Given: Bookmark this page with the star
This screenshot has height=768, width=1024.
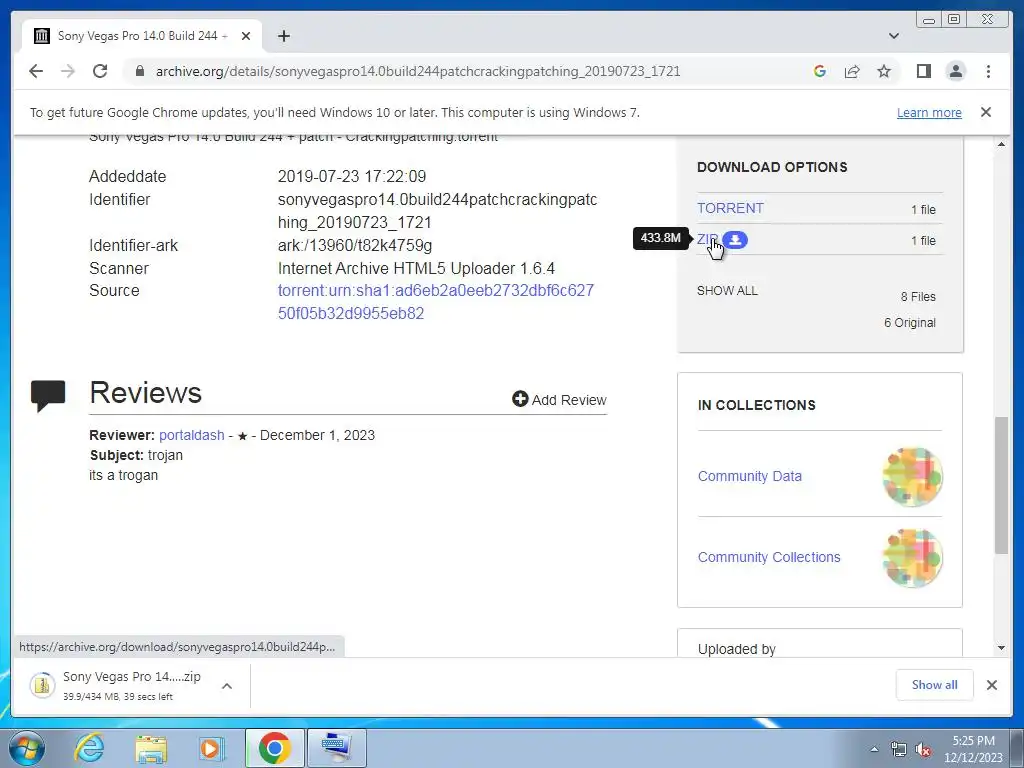Looking at the screenshot, I should (x=884, y=71).
